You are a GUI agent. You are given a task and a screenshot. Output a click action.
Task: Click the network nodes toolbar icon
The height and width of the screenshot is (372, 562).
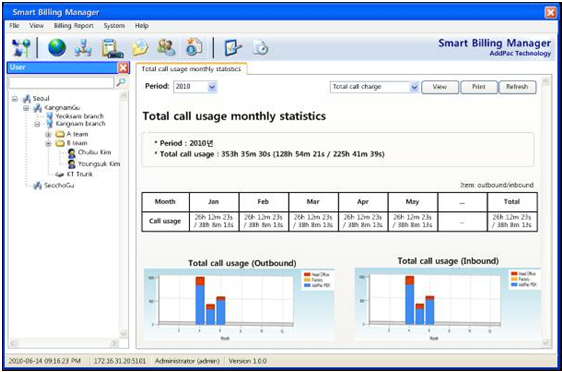[83, 48]
